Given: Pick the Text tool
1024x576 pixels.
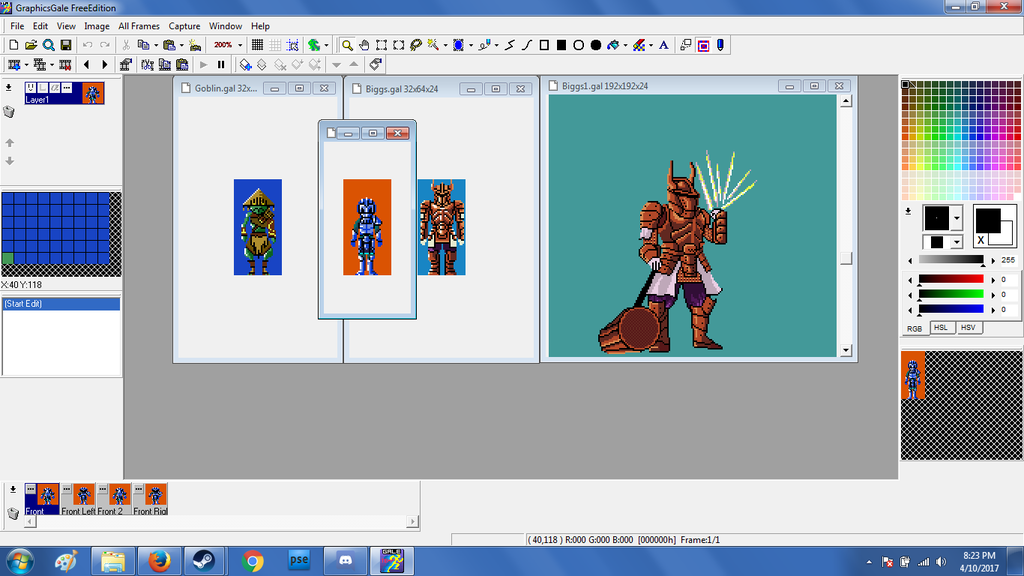Looking at the screenshot, I should point(662,45).
